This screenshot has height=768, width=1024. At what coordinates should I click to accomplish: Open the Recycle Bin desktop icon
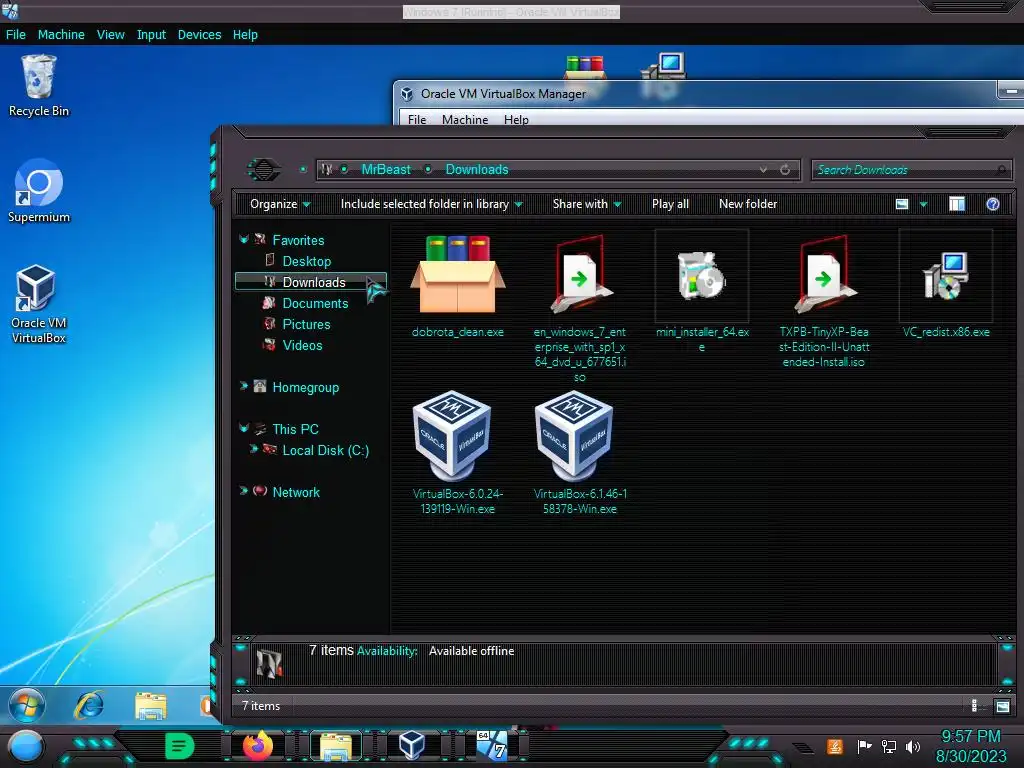click(x=39, y=85)
